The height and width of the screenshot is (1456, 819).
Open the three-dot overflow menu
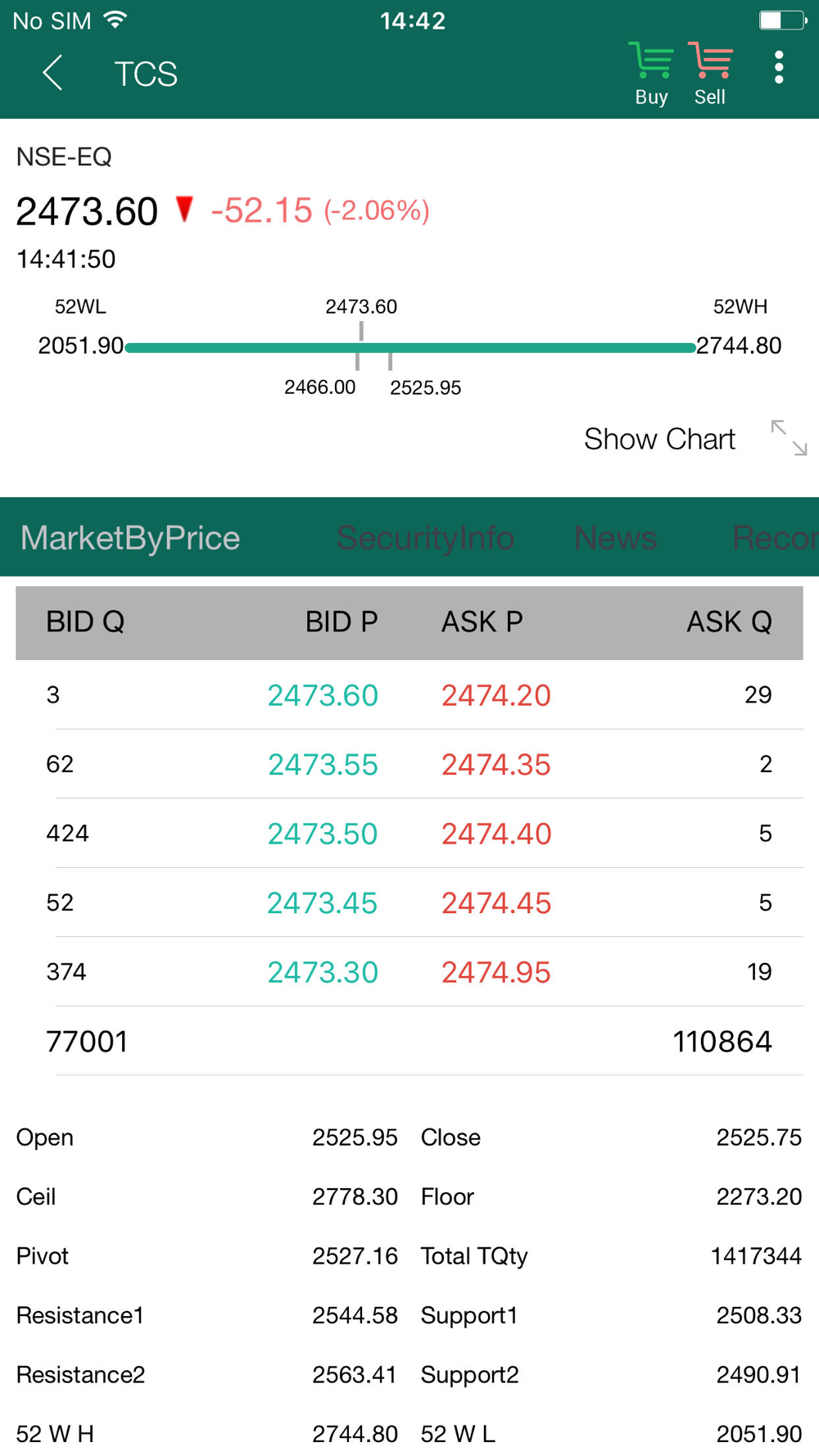(x=779, y=67)
